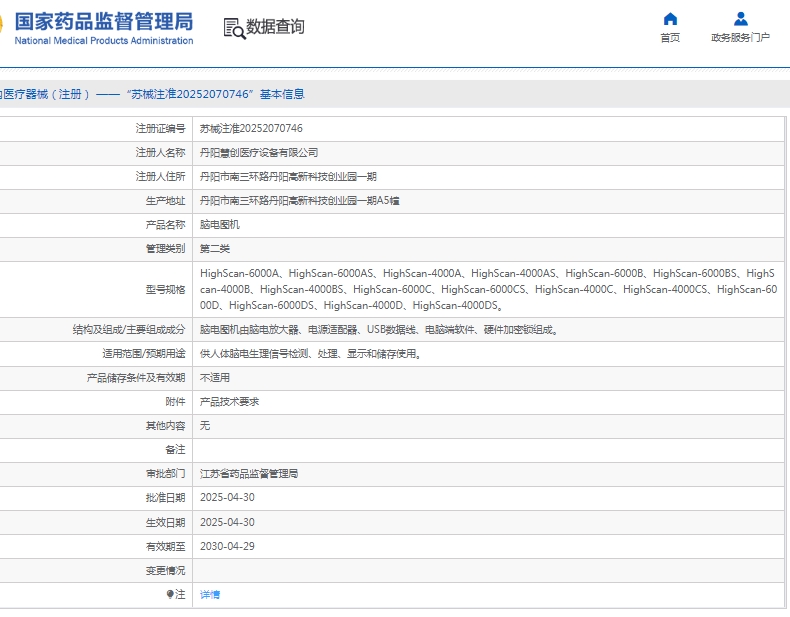Click 产品技术要求 in the 附件 row

[x=229, y=402]
